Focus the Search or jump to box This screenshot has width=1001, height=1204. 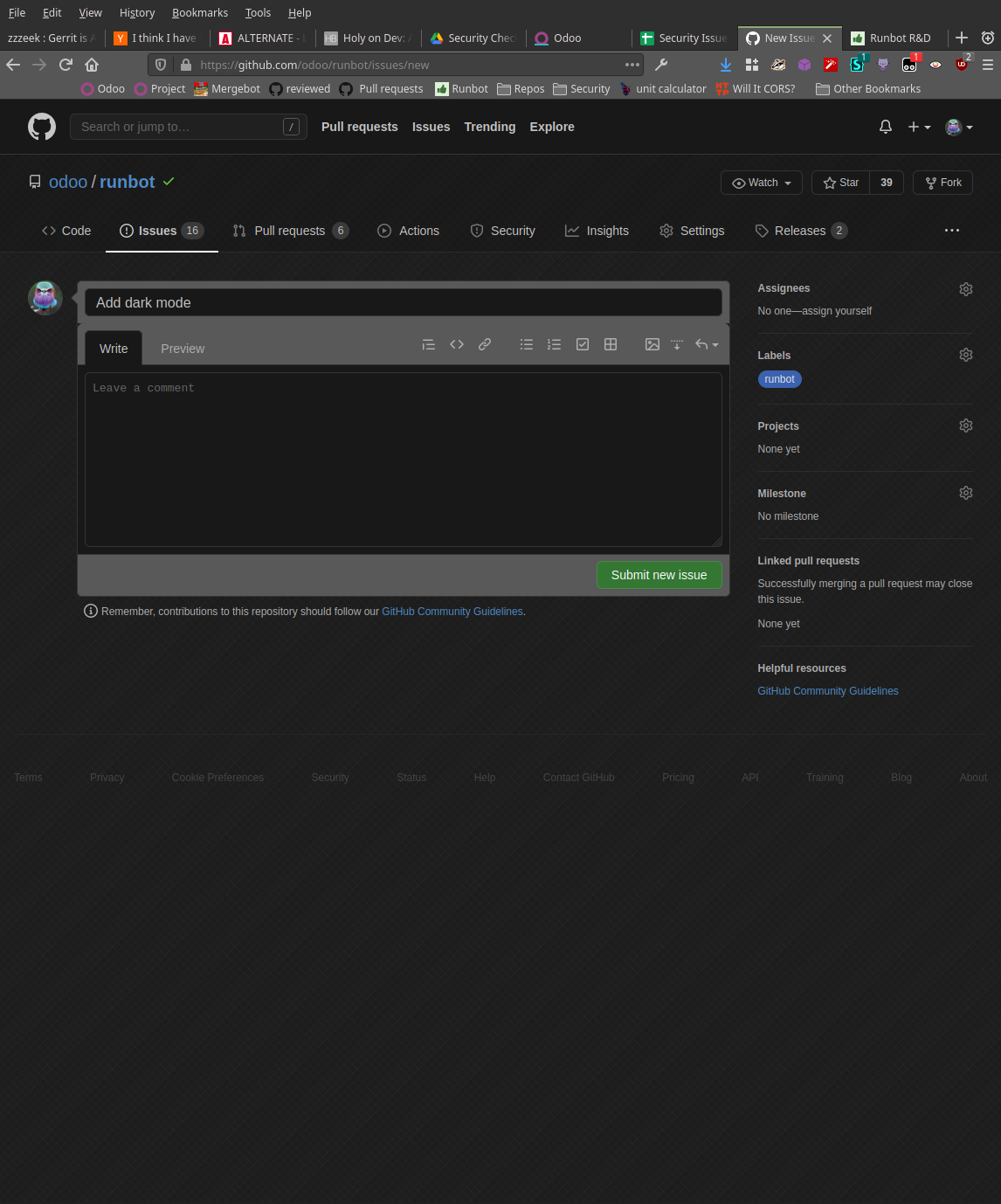tap(189, 127)
